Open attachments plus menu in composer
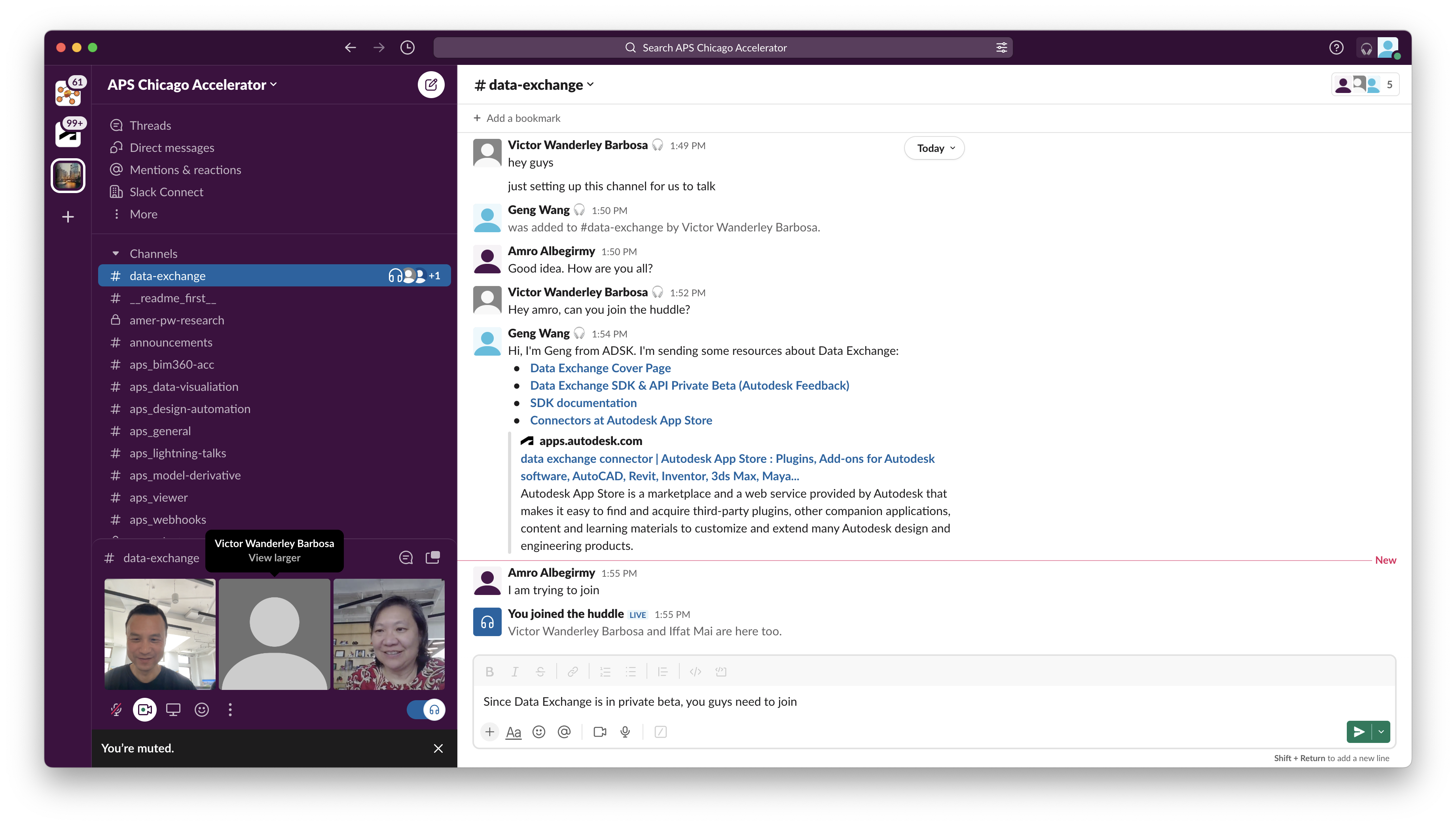 pyautogui.click(x=489, y=732)
